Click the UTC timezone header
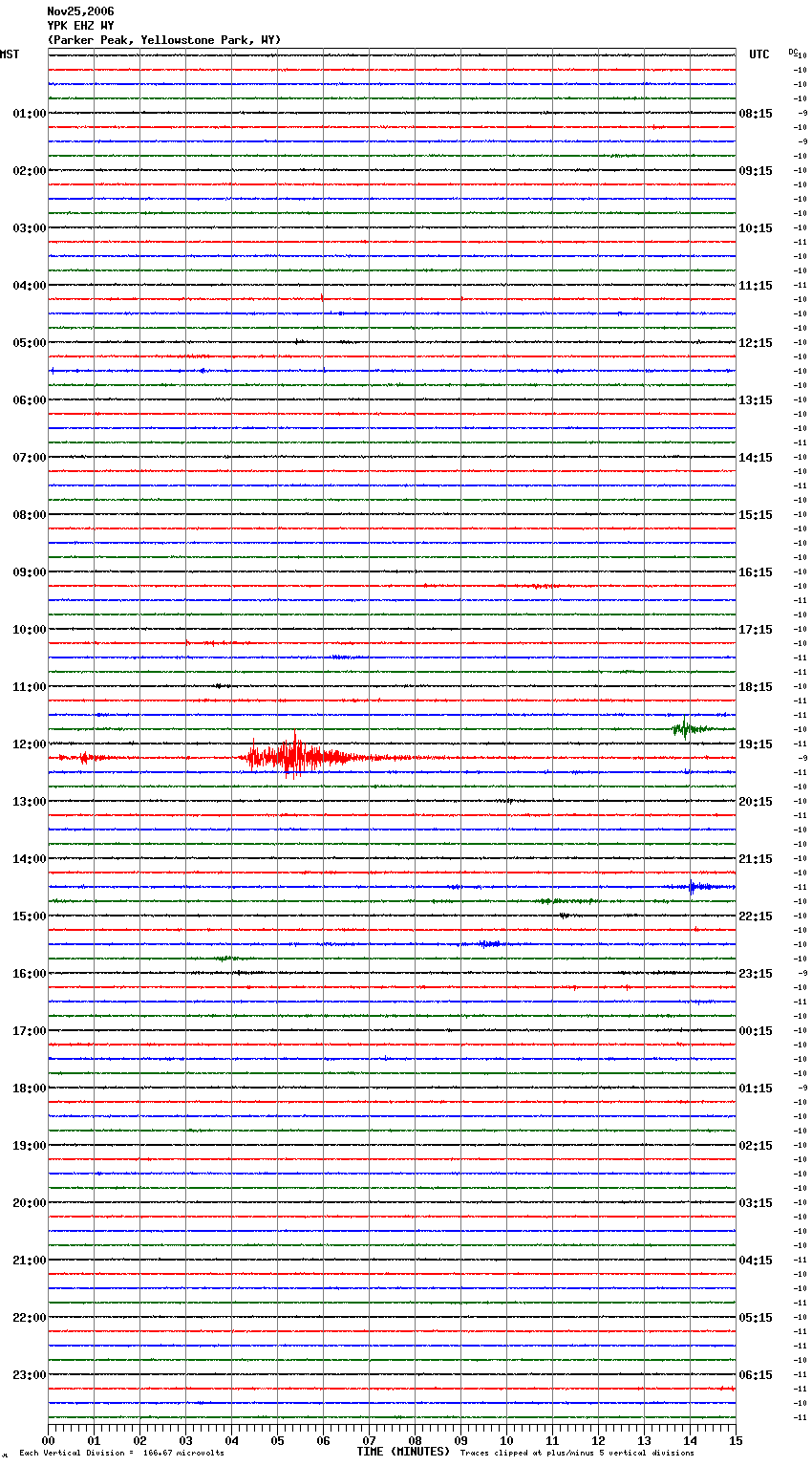 759,54
